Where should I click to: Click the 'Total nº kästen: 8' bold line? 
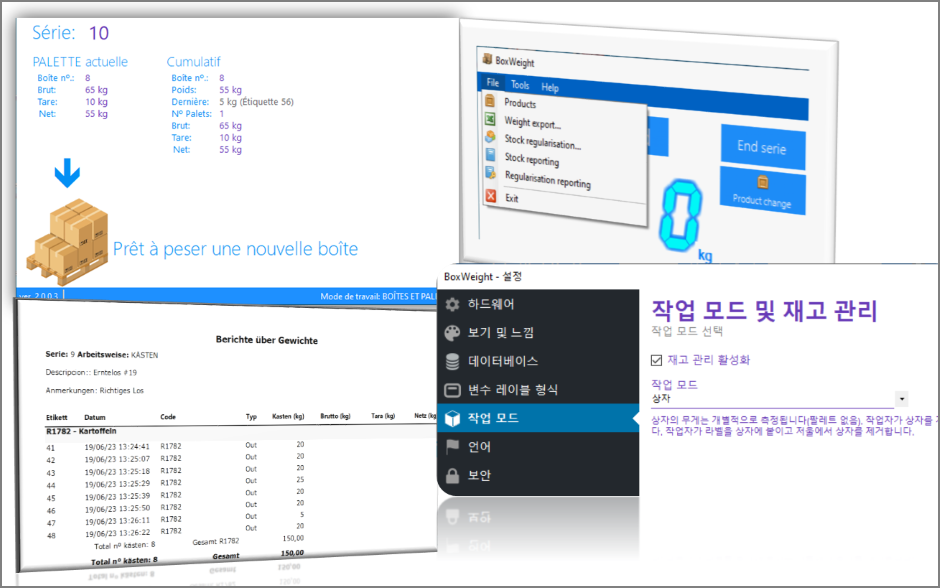pyautogui.click(x=124, y=561)
